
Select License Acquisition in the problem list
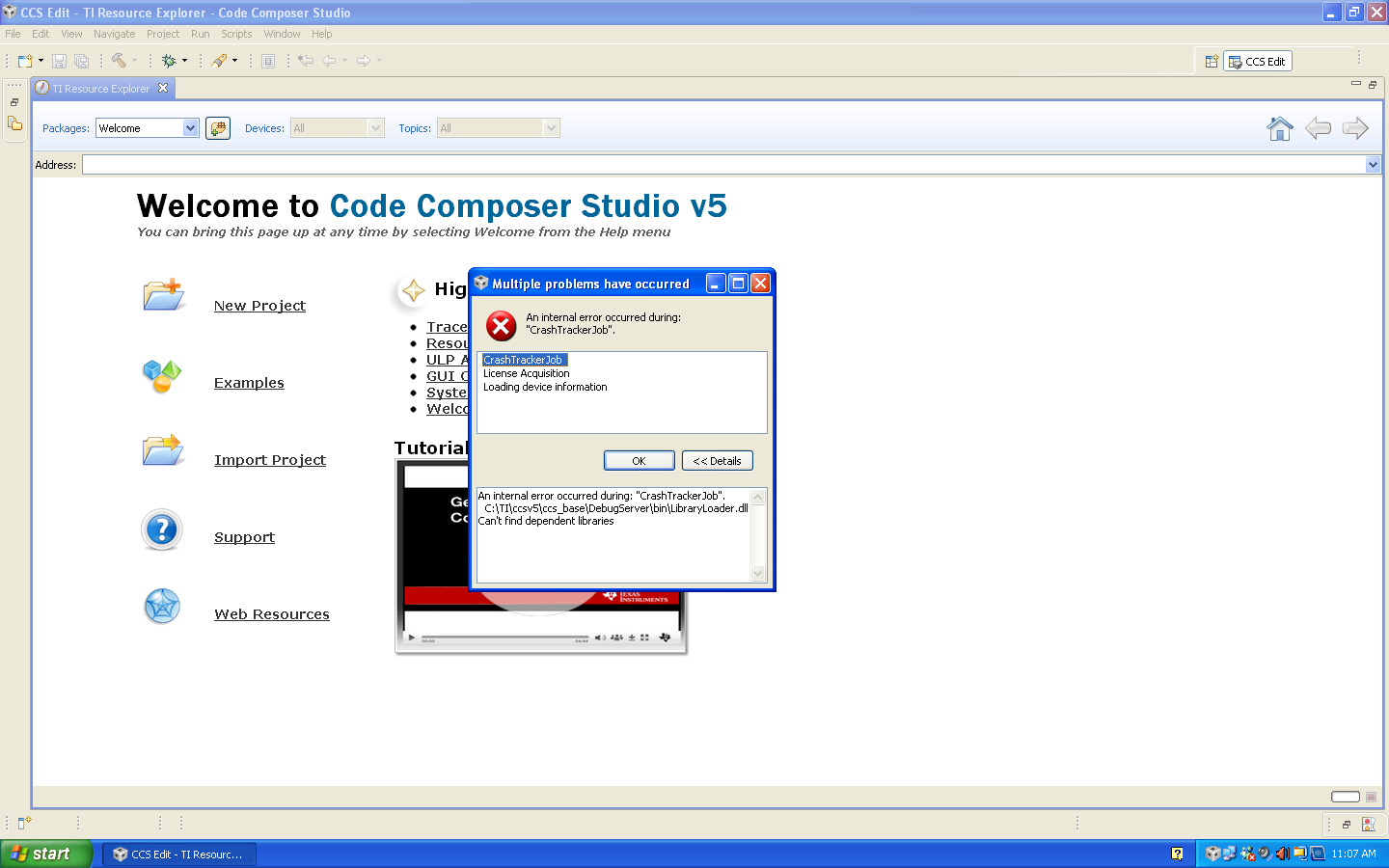(x=527, y=373)
